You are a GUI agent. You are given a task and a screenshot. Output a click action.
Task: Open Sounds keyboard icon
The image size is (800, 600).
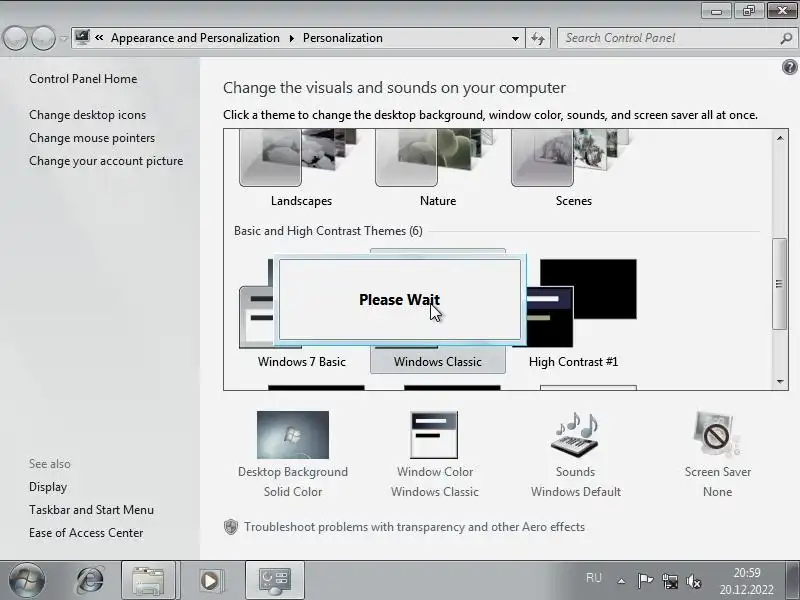pyautogui.click(x=575, y=435)
